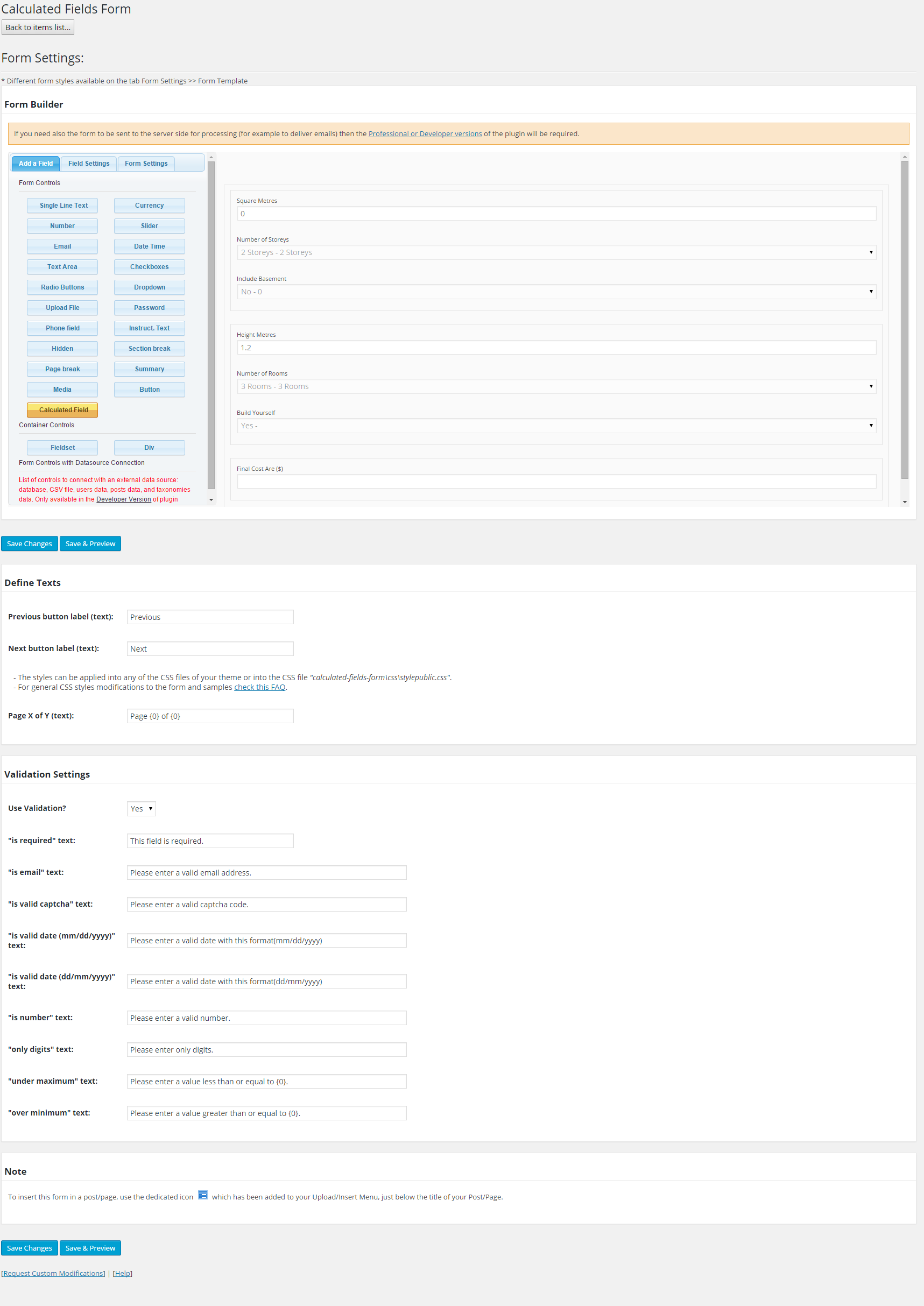Click the Calculated Field control button

[x=62, y=410]
